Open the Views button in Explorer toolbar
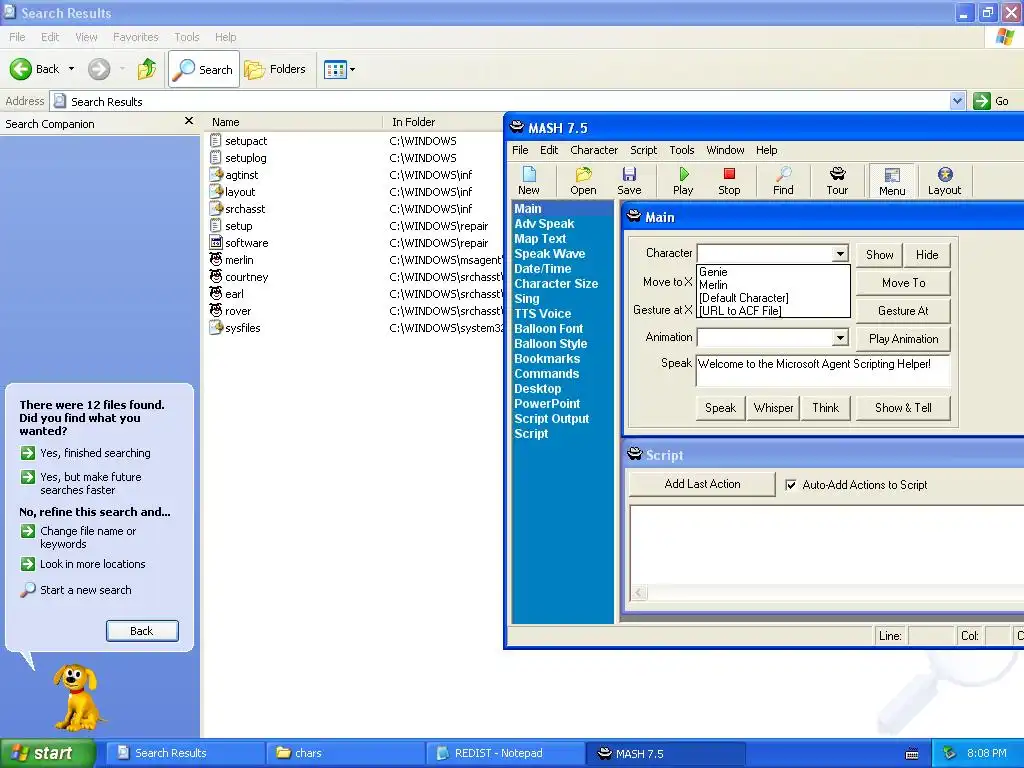 coord(340,69)
